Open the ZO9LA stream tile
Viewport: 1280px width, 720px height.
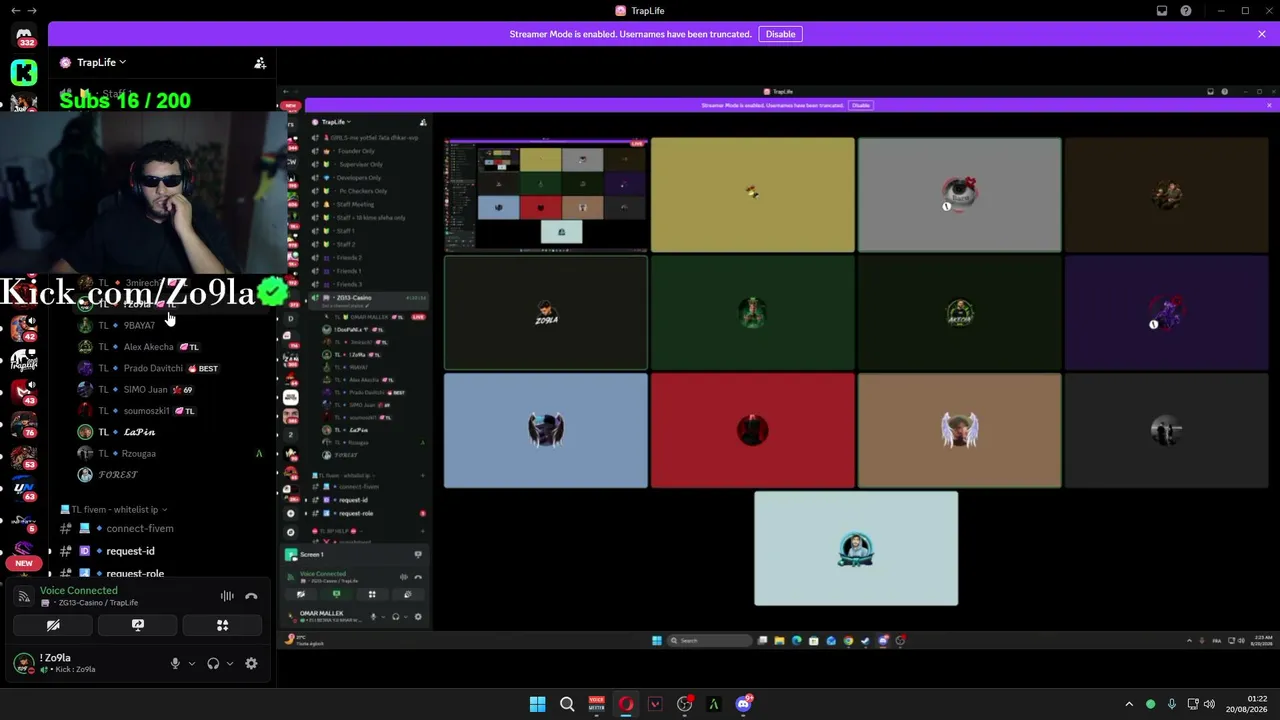pos(546,313)
